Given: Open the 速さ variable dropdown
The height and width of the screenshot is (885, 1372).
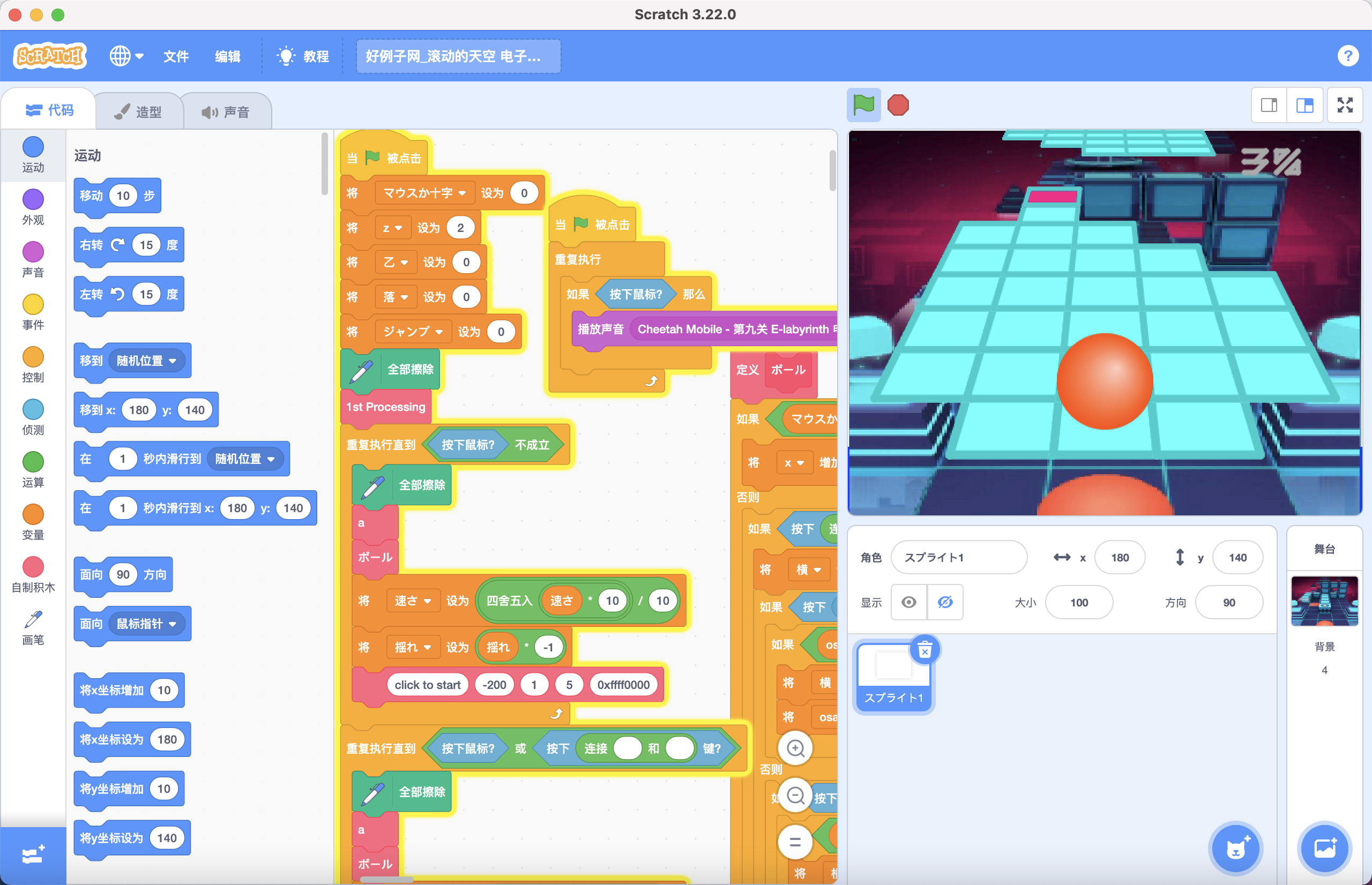Looking at the screenshot, I should pyautogui.click(x=413, y=601).
